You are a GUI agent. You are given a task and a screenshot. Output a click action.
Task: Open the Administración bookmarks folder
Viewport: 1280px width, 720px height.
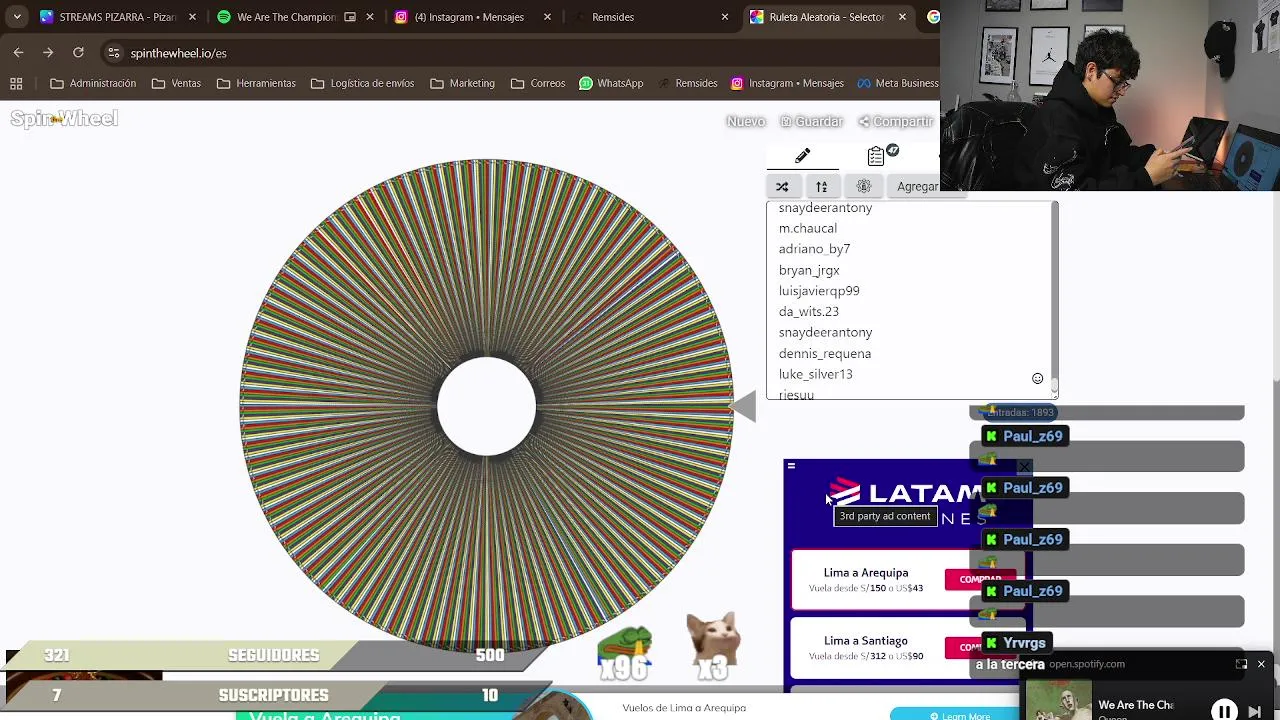[93, 83]
